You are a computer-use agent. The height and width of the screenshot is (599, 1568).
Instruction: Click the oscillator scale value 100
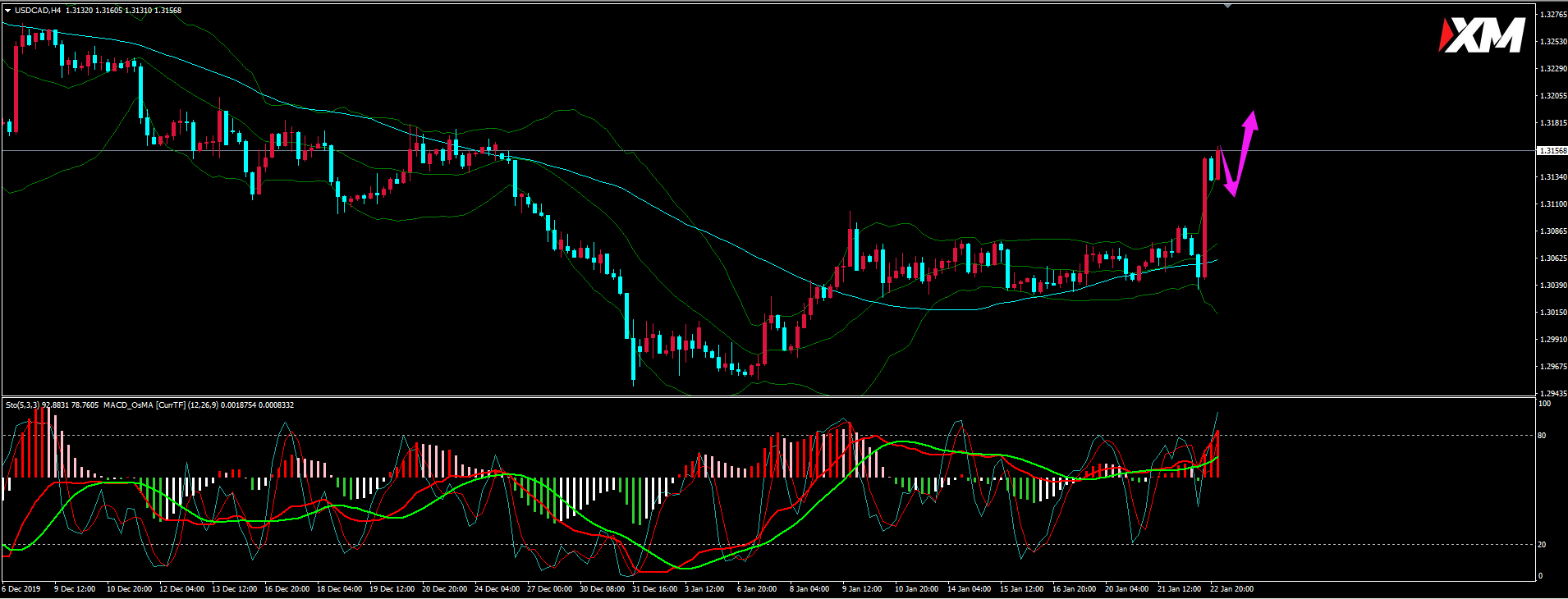click(x=1544, y=404)
